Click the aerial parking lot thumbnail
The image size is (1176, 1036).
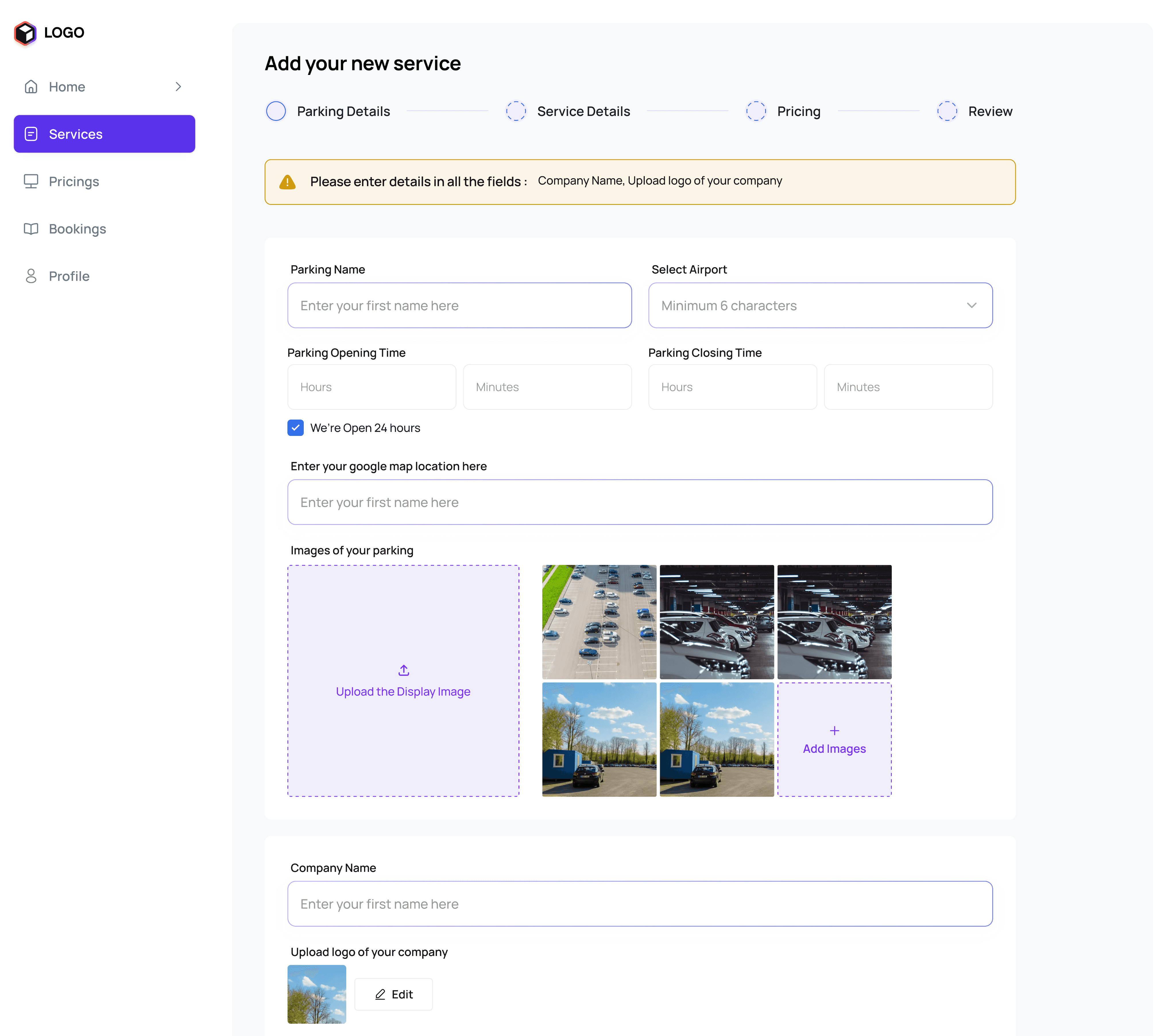[x=599, y=622]
